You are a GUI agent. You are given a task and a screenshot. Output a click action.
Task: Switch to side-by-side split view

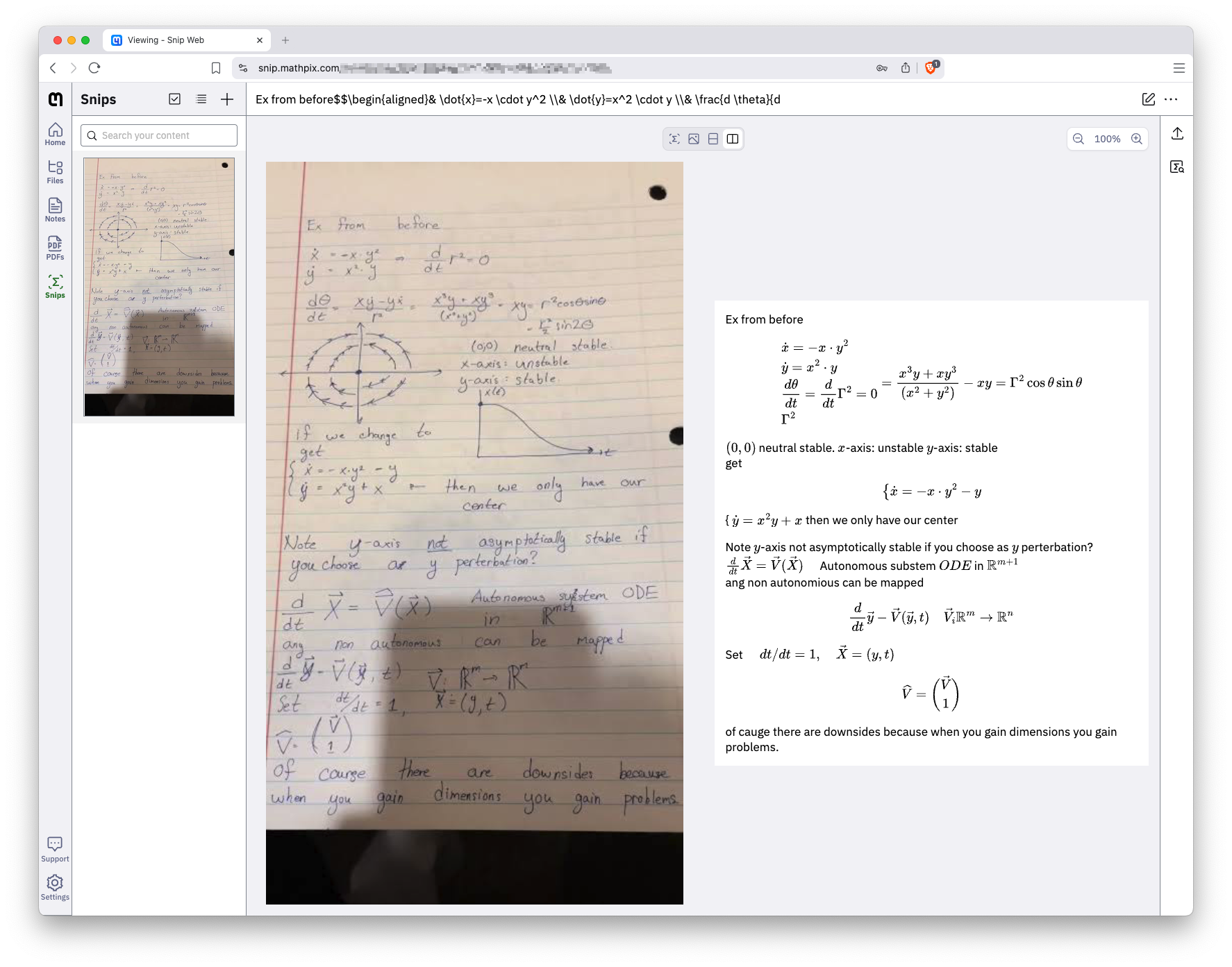(733, 139)
